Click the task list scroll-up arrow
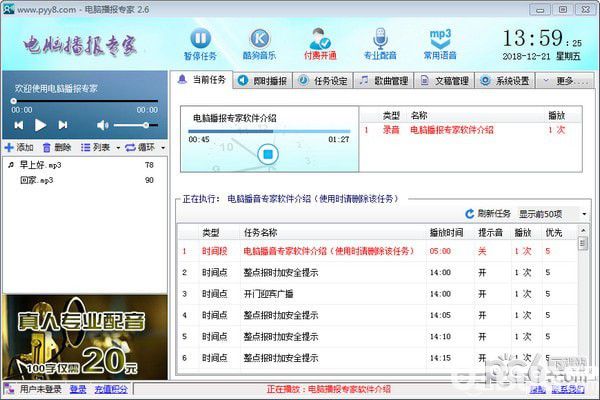This screenshot has height=400, width=600. pyautogui.click(x=583, y=230)
